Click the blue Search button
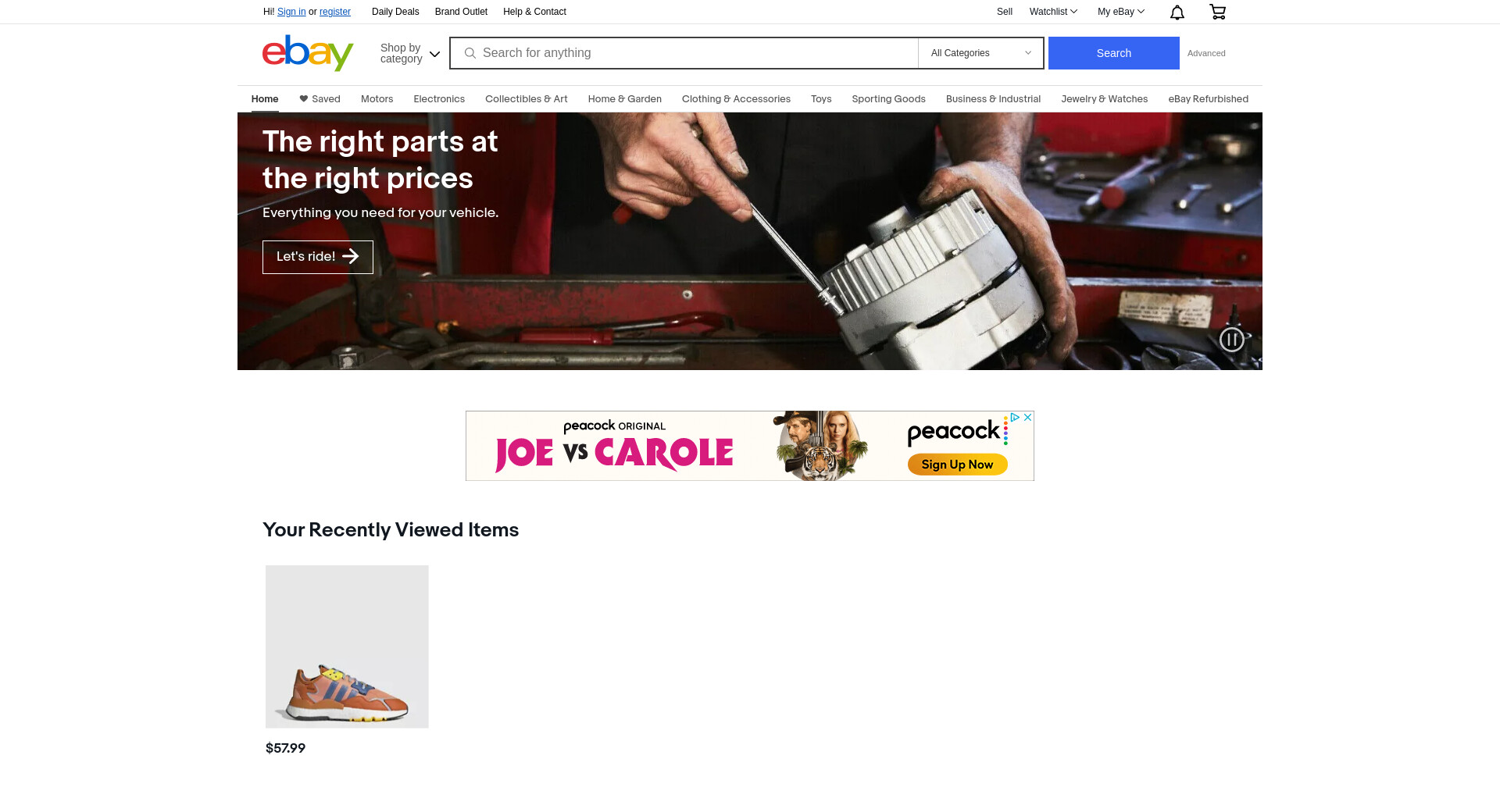The height and width of the screenshot is (812, 1500). click(x=1113, y=53)
